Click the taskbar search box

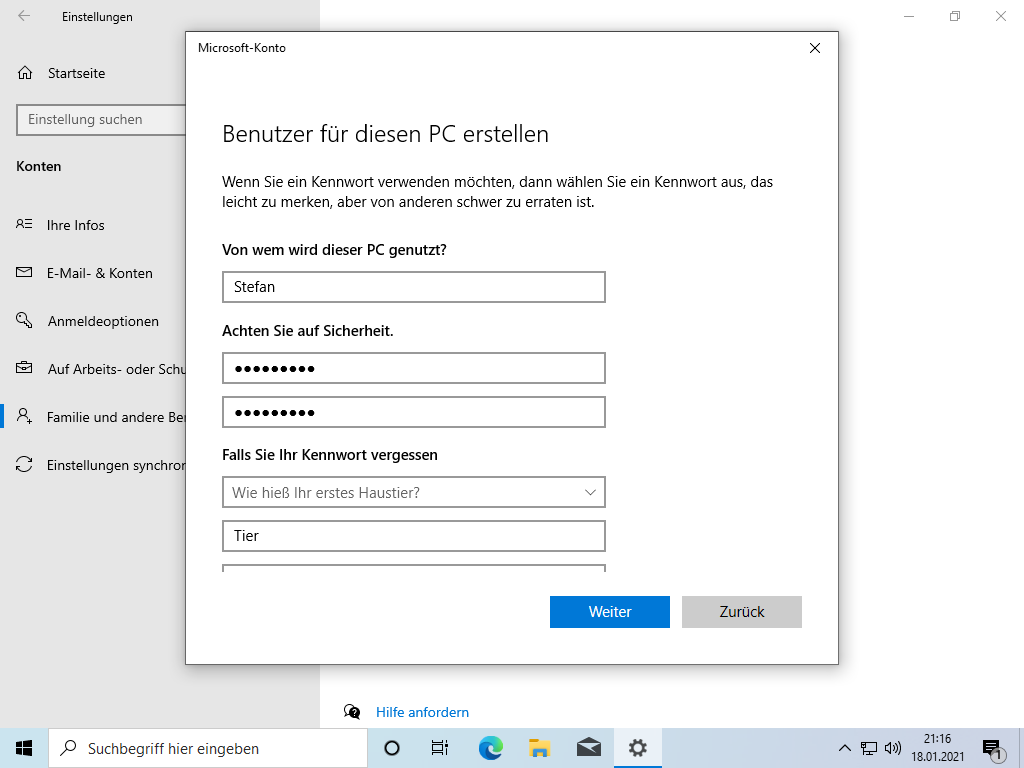point(208,748)
